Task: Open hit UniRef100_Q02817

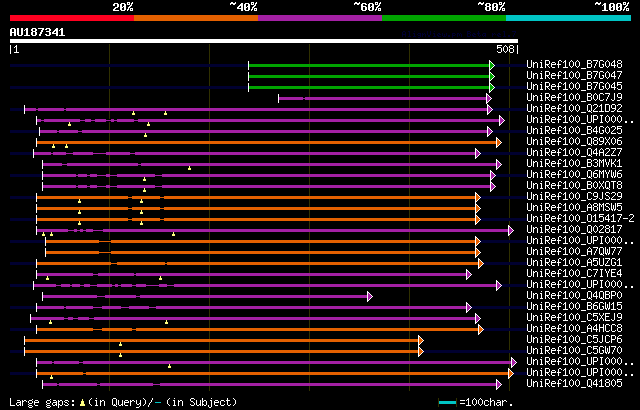Action: coord(574,230)
